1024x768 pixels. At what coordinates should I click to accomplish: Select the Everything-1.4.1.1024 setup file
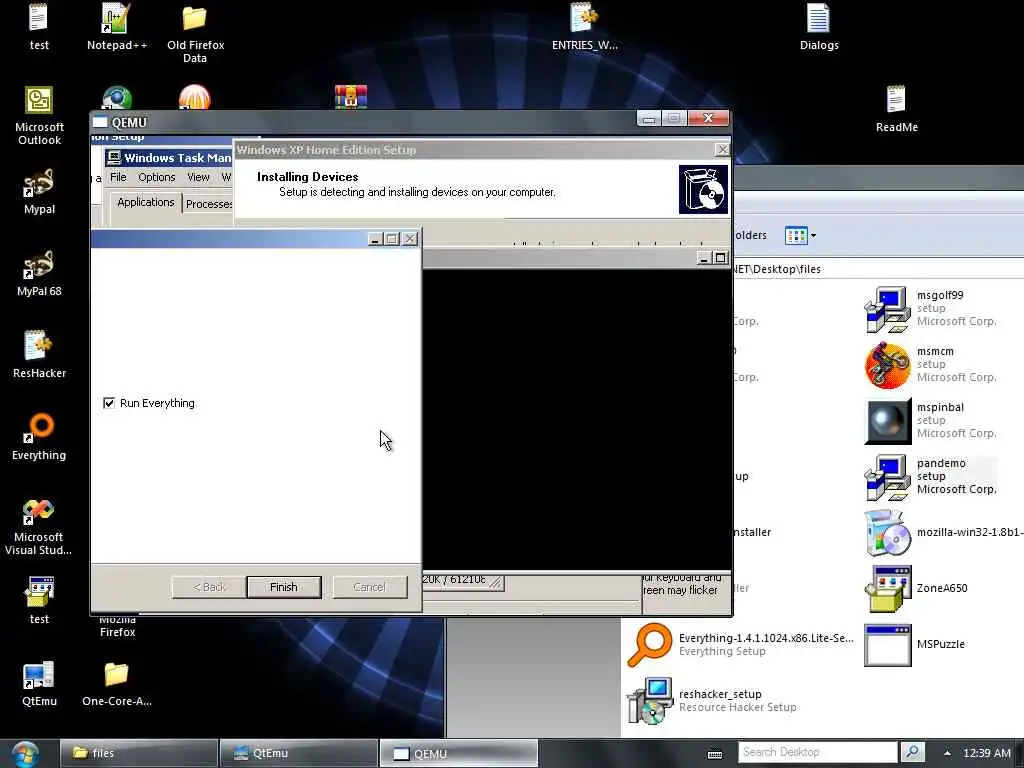pyautogui.click(x=740, y=645)
